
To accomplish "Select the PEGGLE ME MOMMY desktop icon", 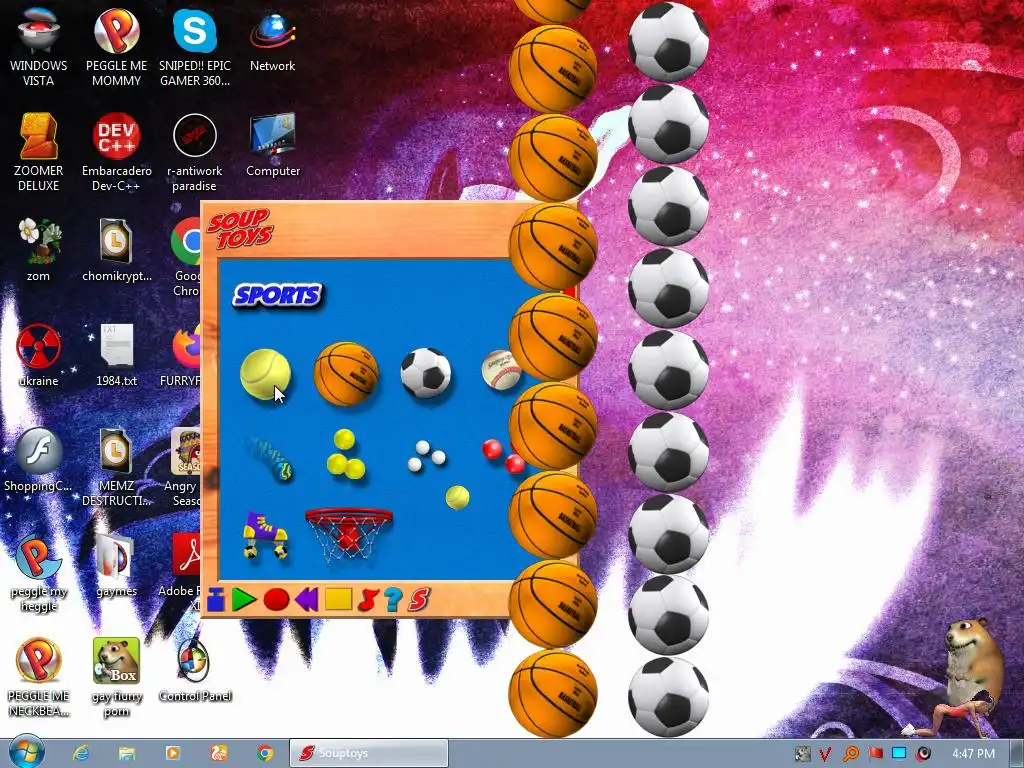I will pyautogui.click(x=116, y=48).
